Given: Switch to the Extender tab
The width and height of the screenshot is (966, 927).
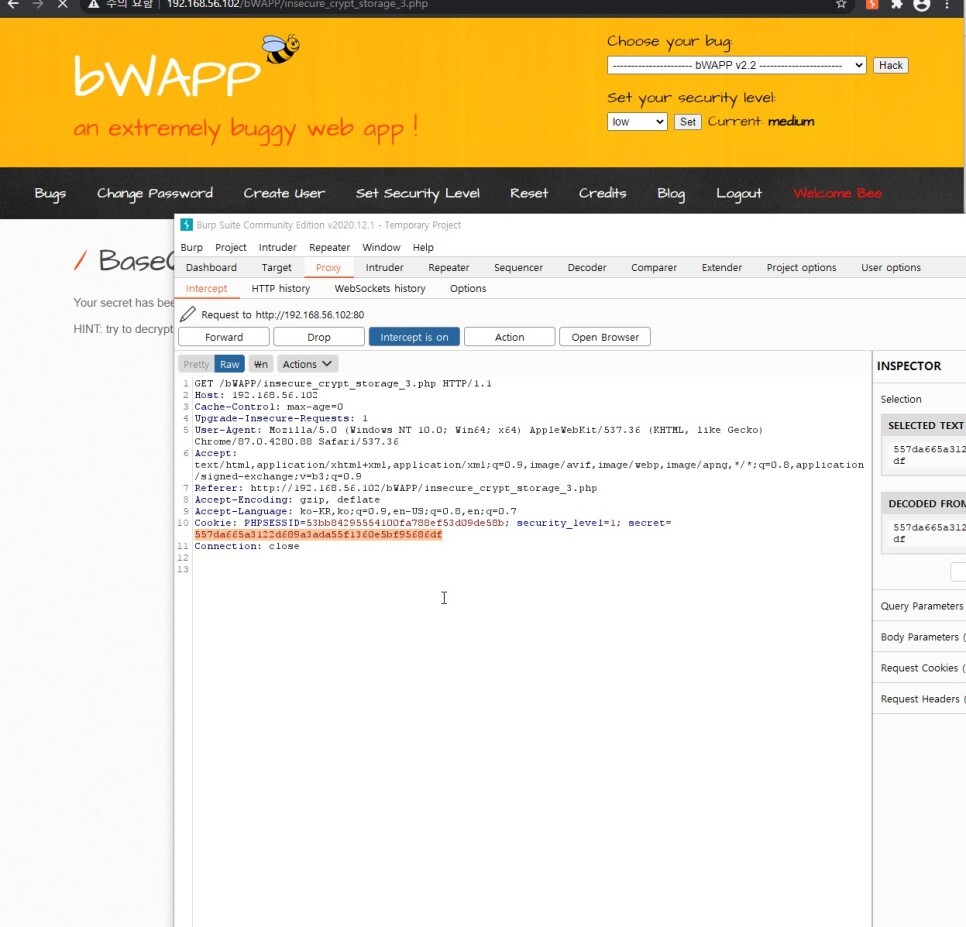Looking at the screenshot, I should 721,267.
